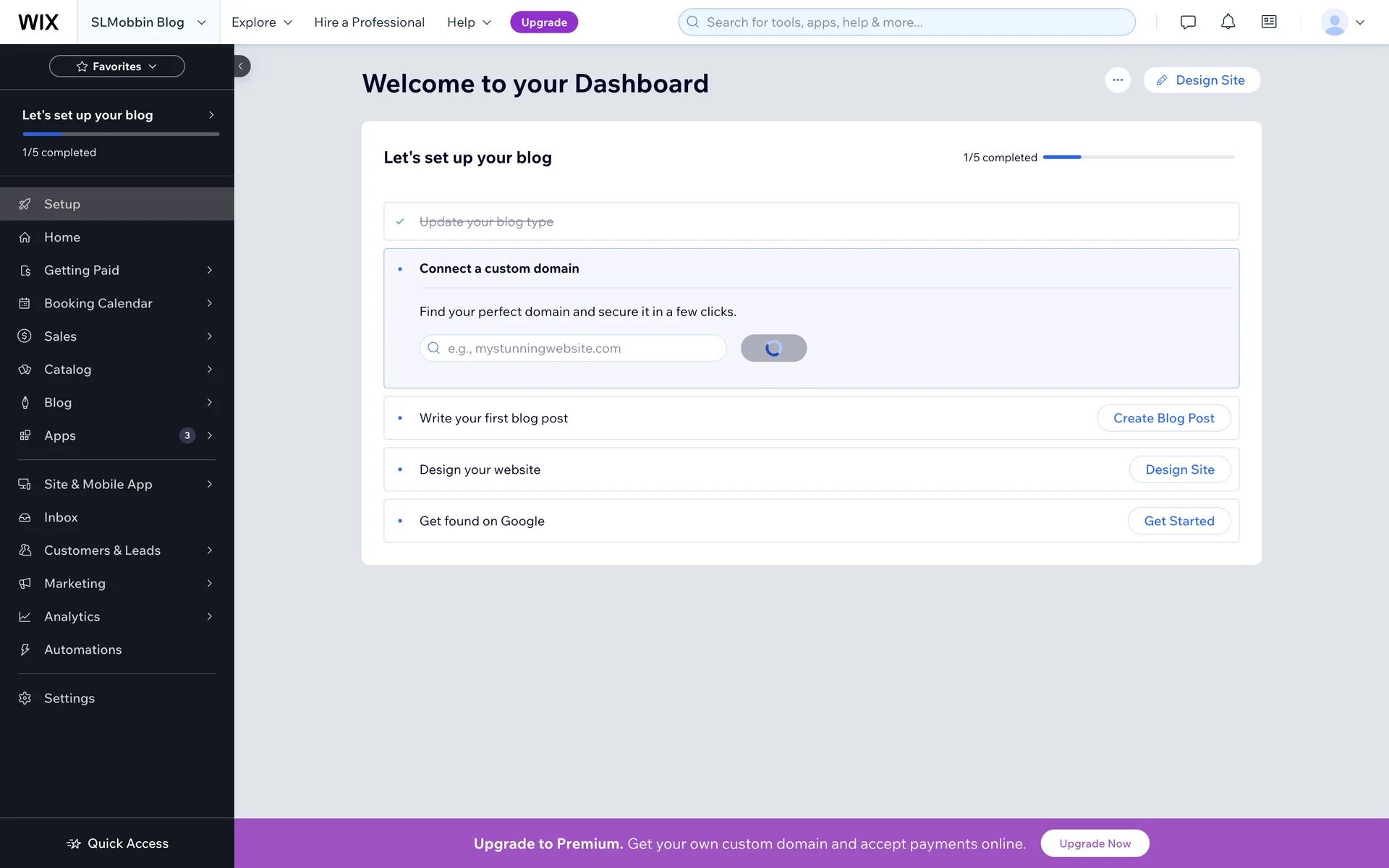The image size is (1389, 868).
Task: Click the Settings gear icon
Action: (x=25, y=698)
